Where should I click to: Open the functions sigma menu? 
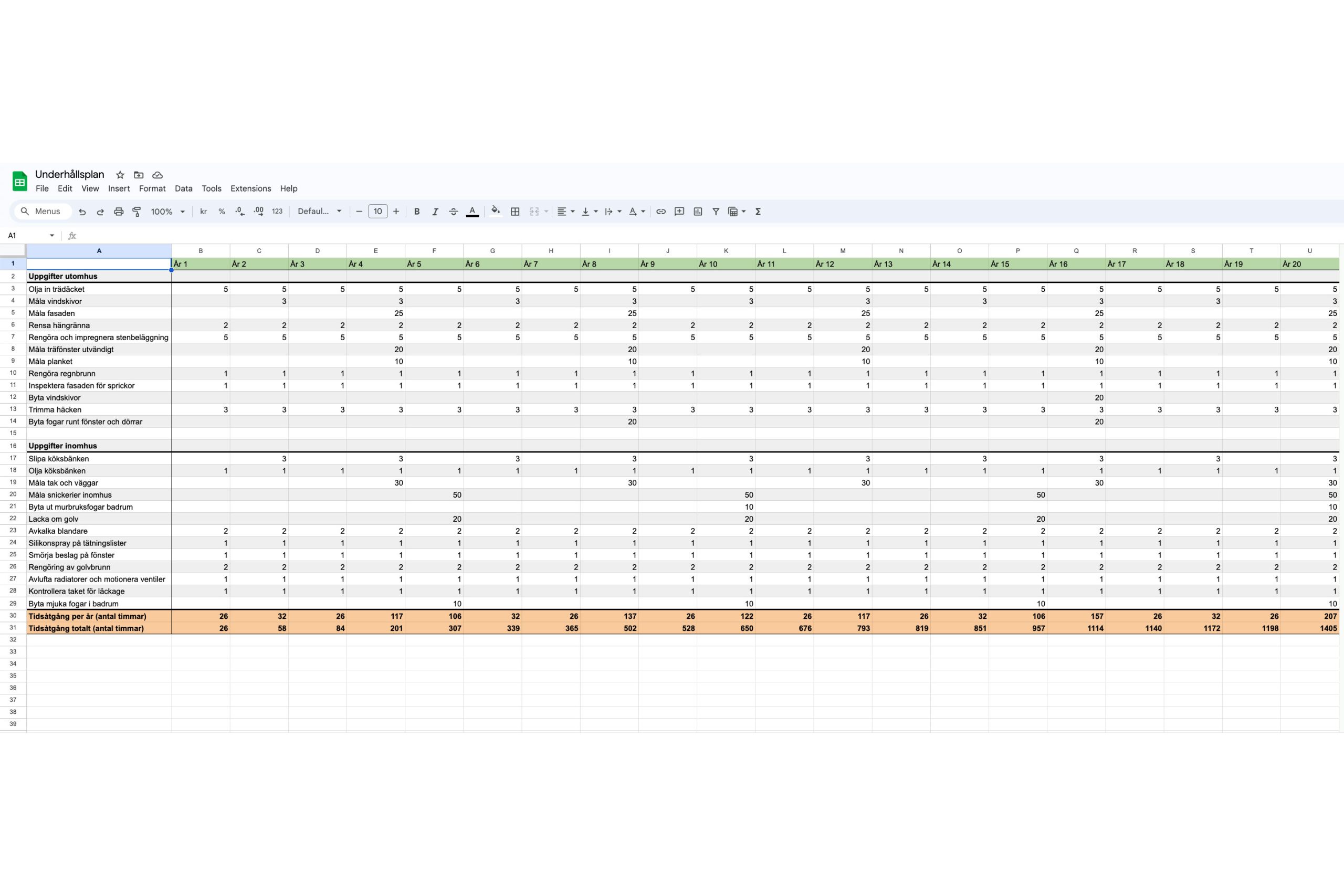pyautogui.click(x=758, y=212)
